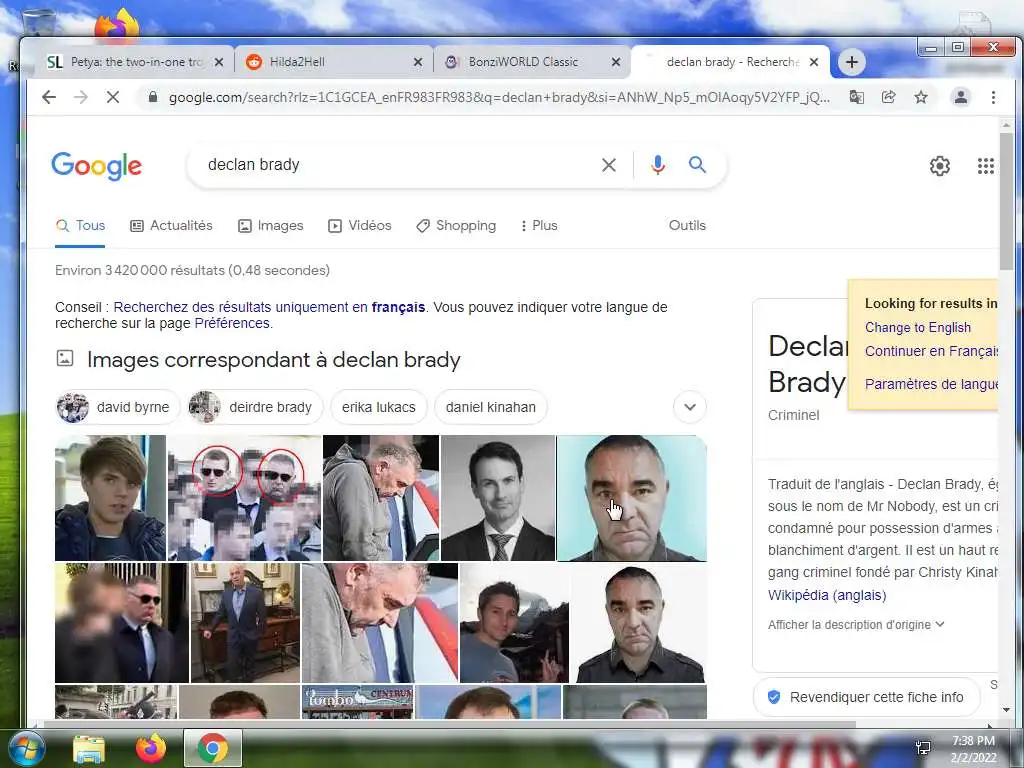The height and width of the screenshot is (768, 1024).
Task: Open the translate page icon in address bar
Action: (856, 97)
